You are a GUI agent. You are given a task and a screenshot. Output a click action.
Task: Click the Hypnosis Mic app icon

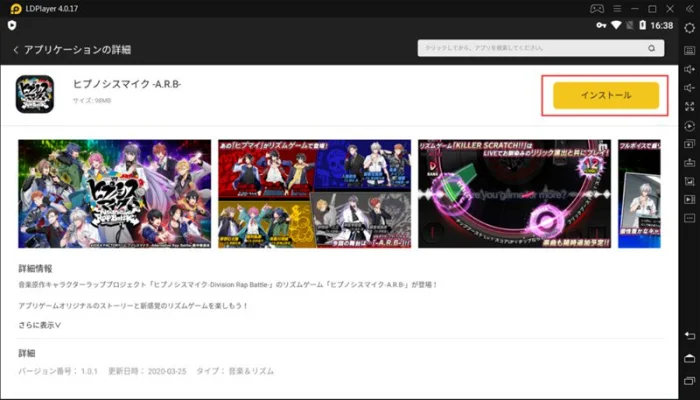coord(35,94)
